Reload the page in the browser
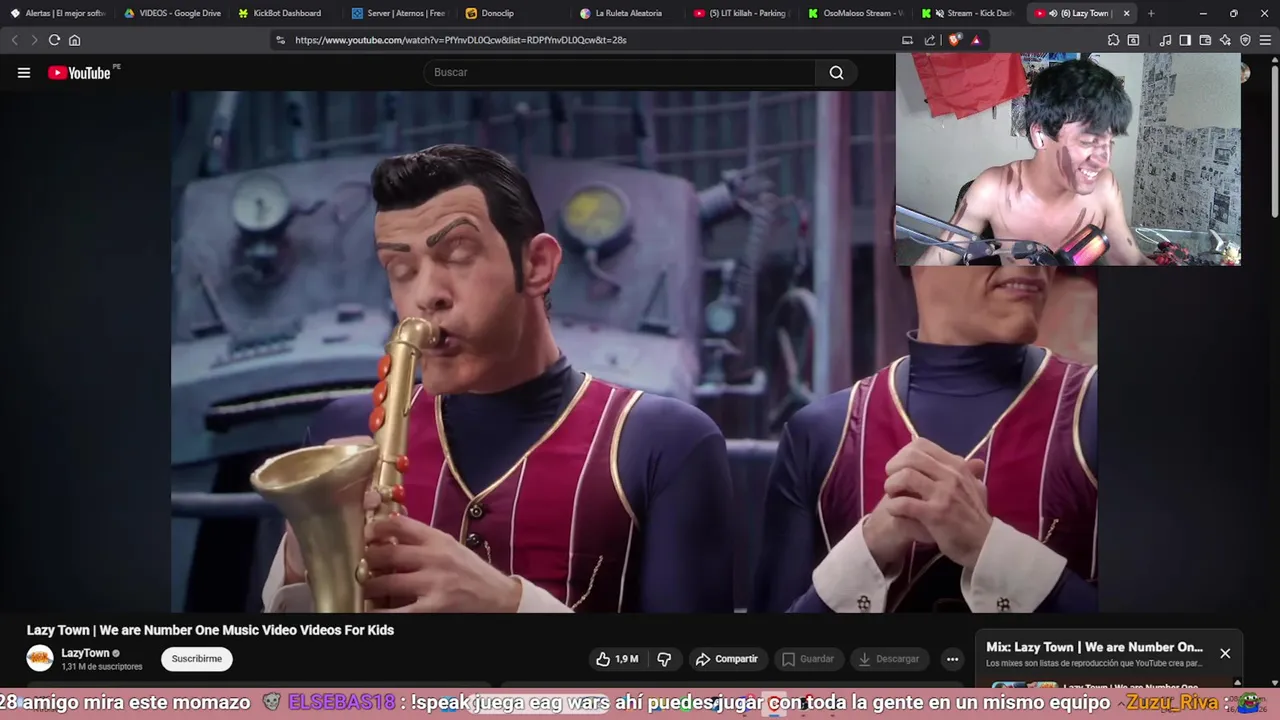Screen dimensions: 1280x720 [54, 40]
